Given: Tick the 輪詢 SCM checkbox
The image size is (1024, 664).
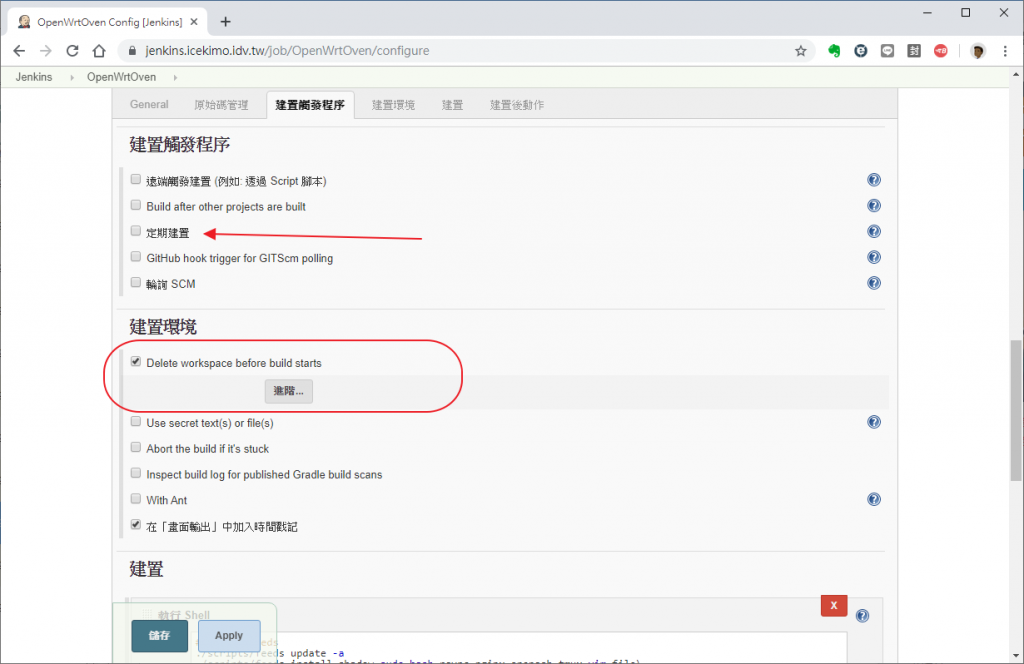Looking at the screenshot, I should click(136, 282).
